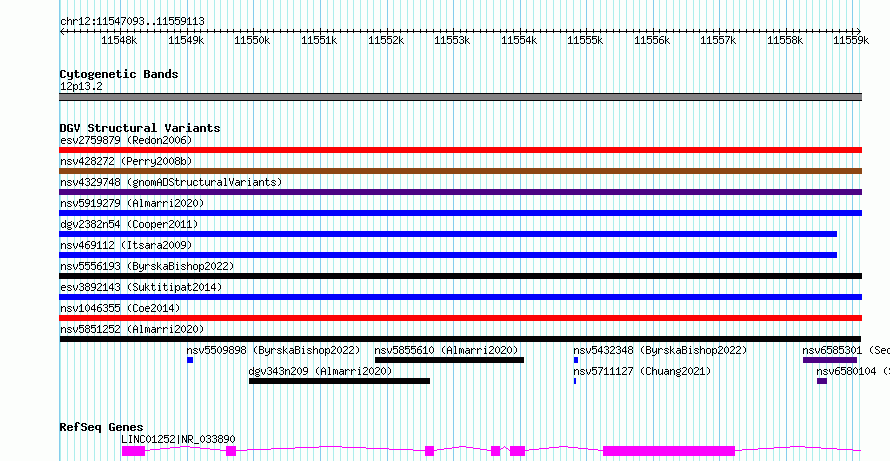Image resolution: width=890 pixels, height=461 pixels.
Task: Click the 11551k ruler label
Action: 319,40
